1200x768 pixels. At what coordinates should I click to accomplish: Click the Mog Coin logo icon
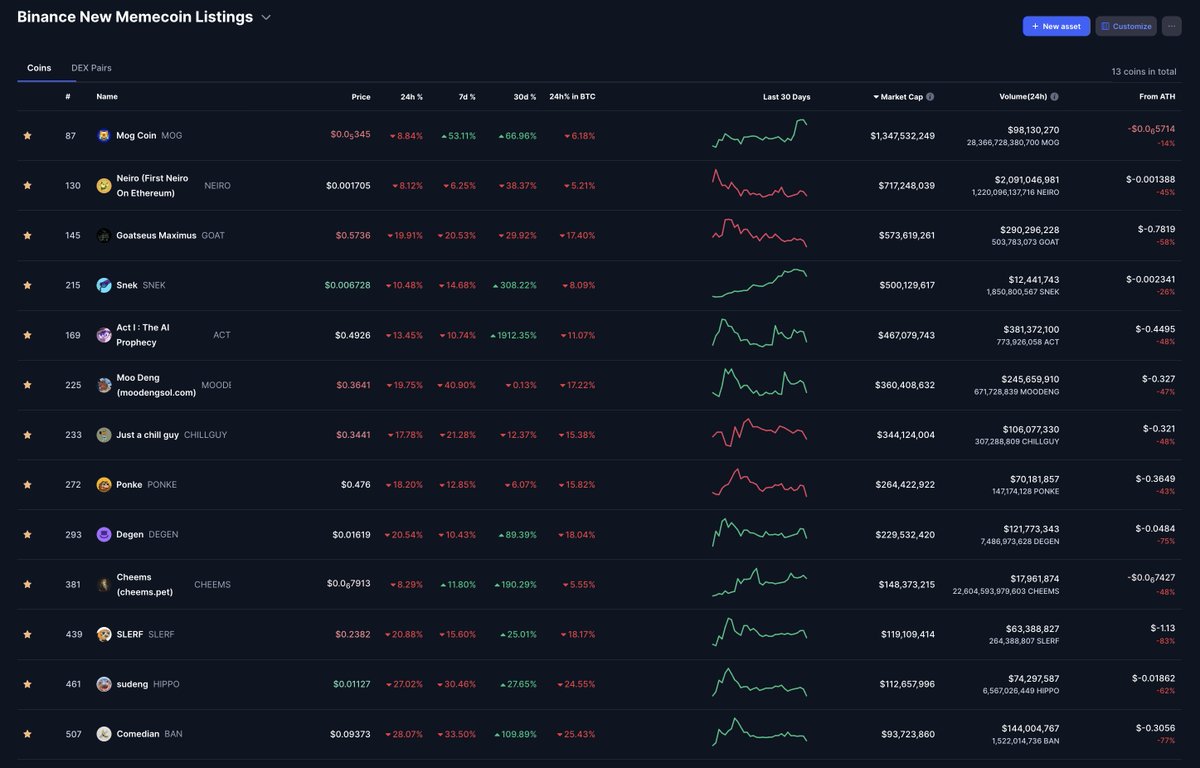[x=103, y=135]
